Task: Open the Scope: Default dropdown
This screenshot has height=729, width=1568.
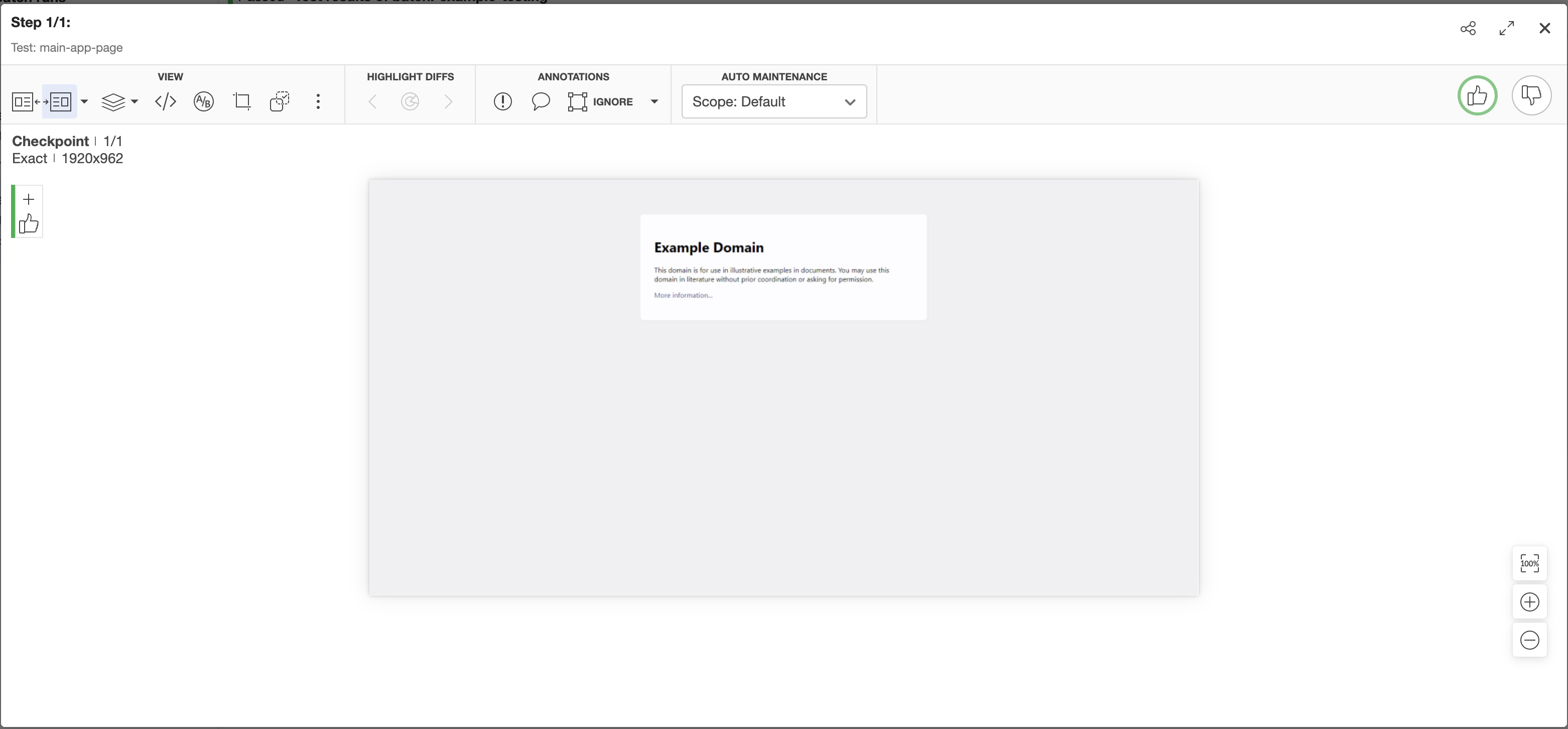Action: click(773, 102)
